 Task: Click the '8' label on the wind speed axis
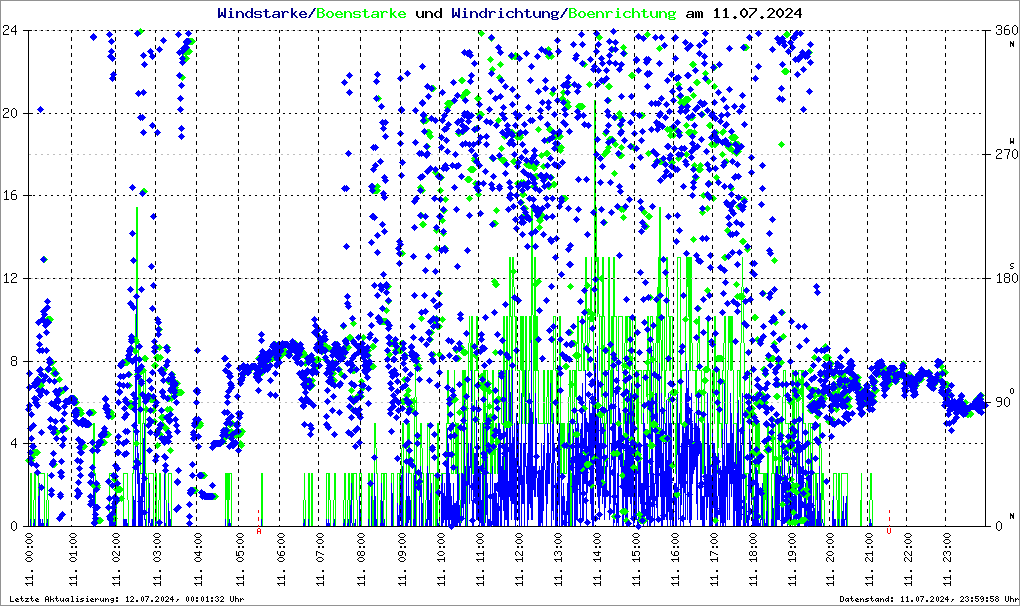click(x=14, y=361)
